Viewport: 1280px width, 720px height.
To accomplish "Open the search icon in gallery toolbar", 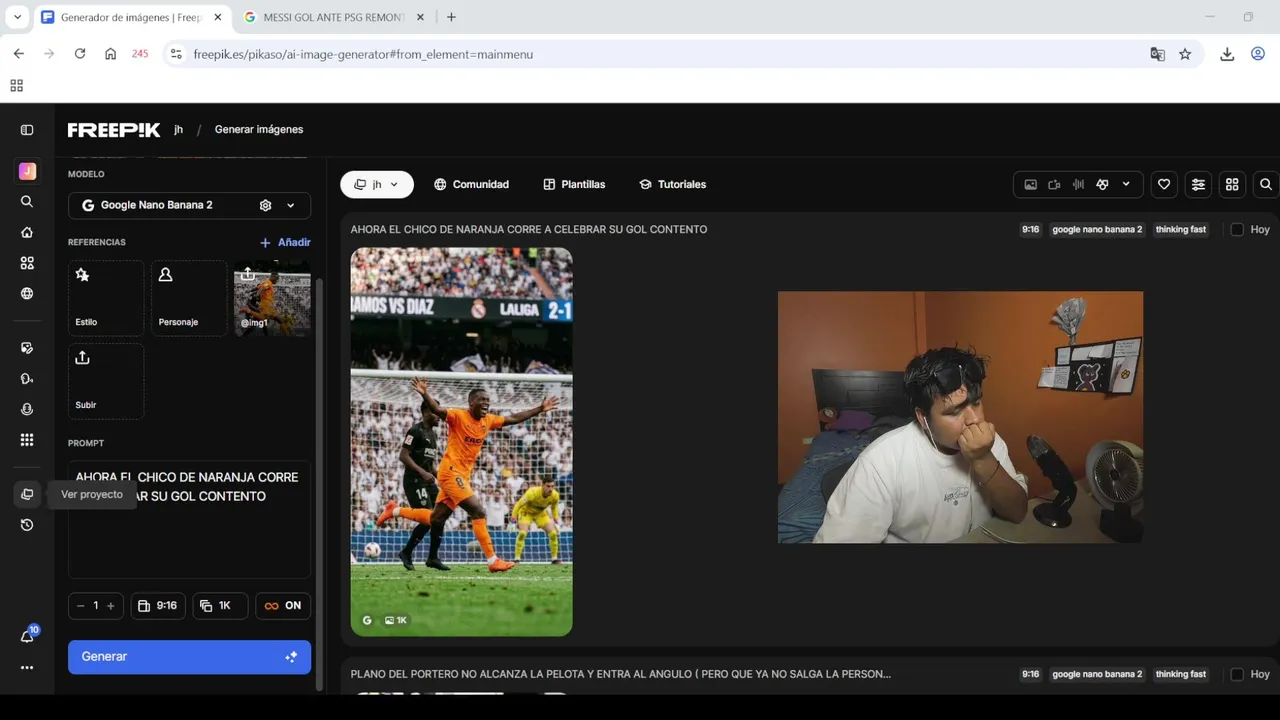I will click(x=1266, y=184).
